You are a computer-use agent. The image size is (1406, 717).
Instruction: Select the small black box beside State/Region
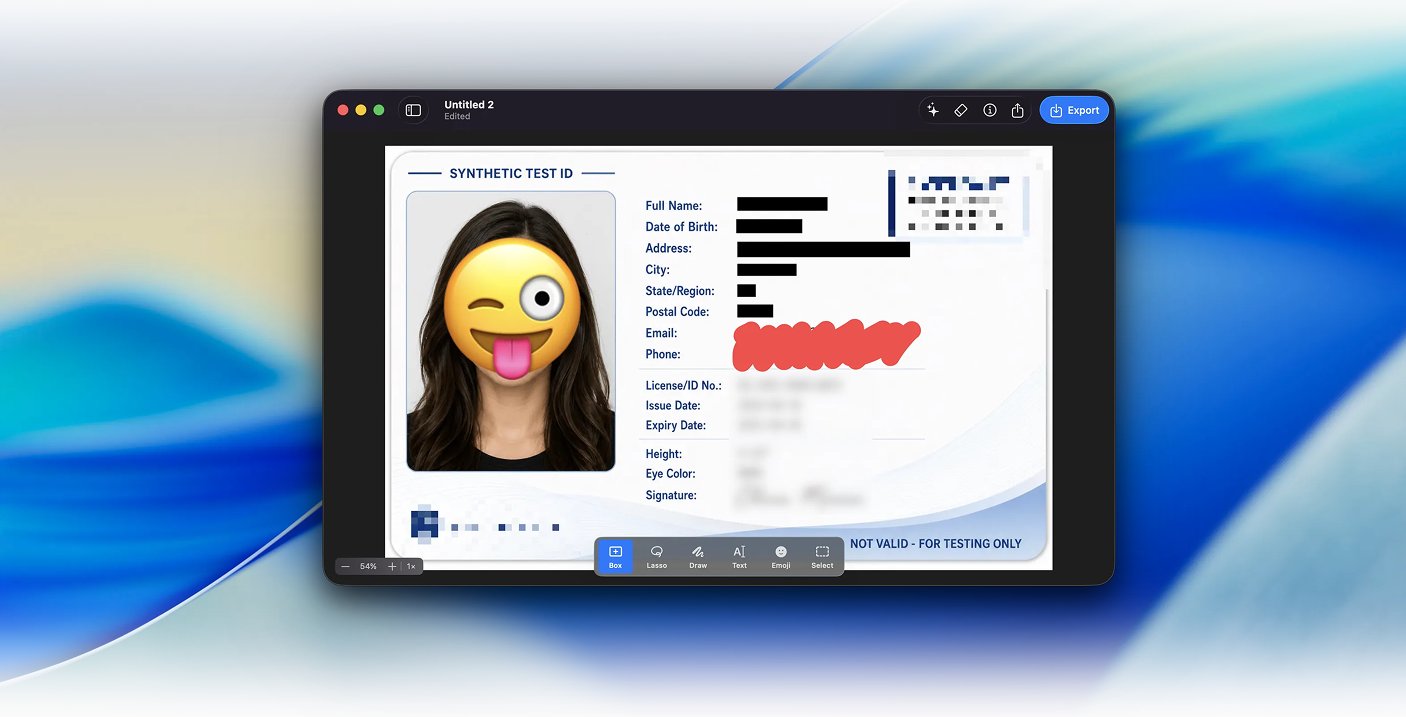tap(746, 291)
